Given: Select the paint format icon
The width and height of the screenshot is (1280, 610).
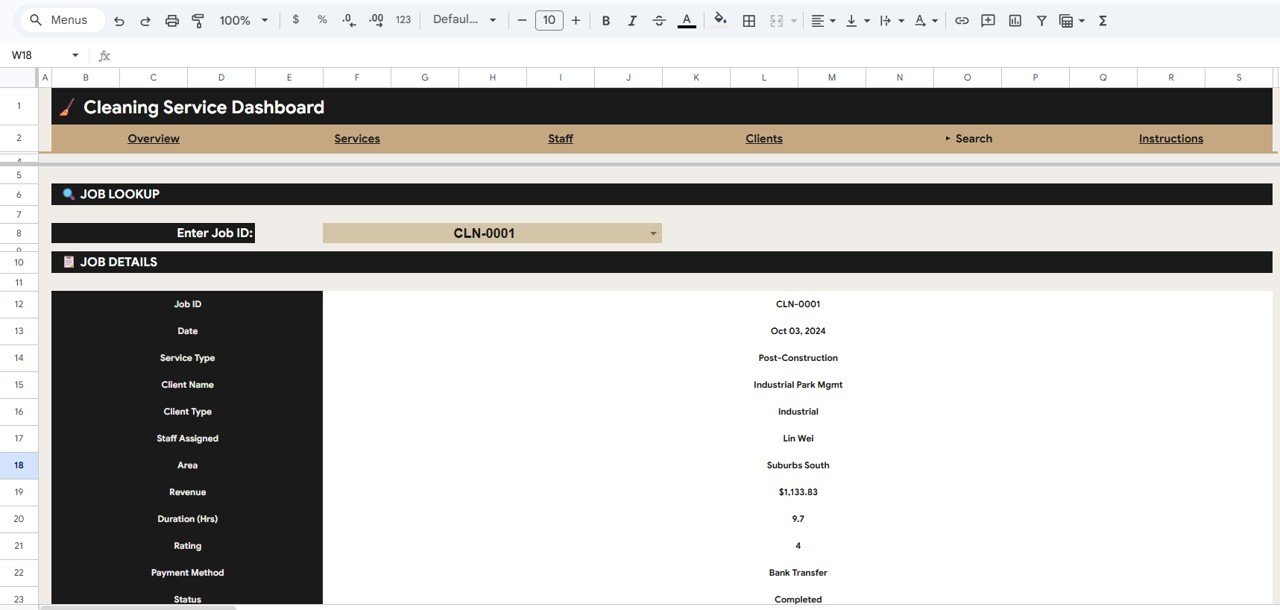Looking at the screenshot, I should 198,20.
